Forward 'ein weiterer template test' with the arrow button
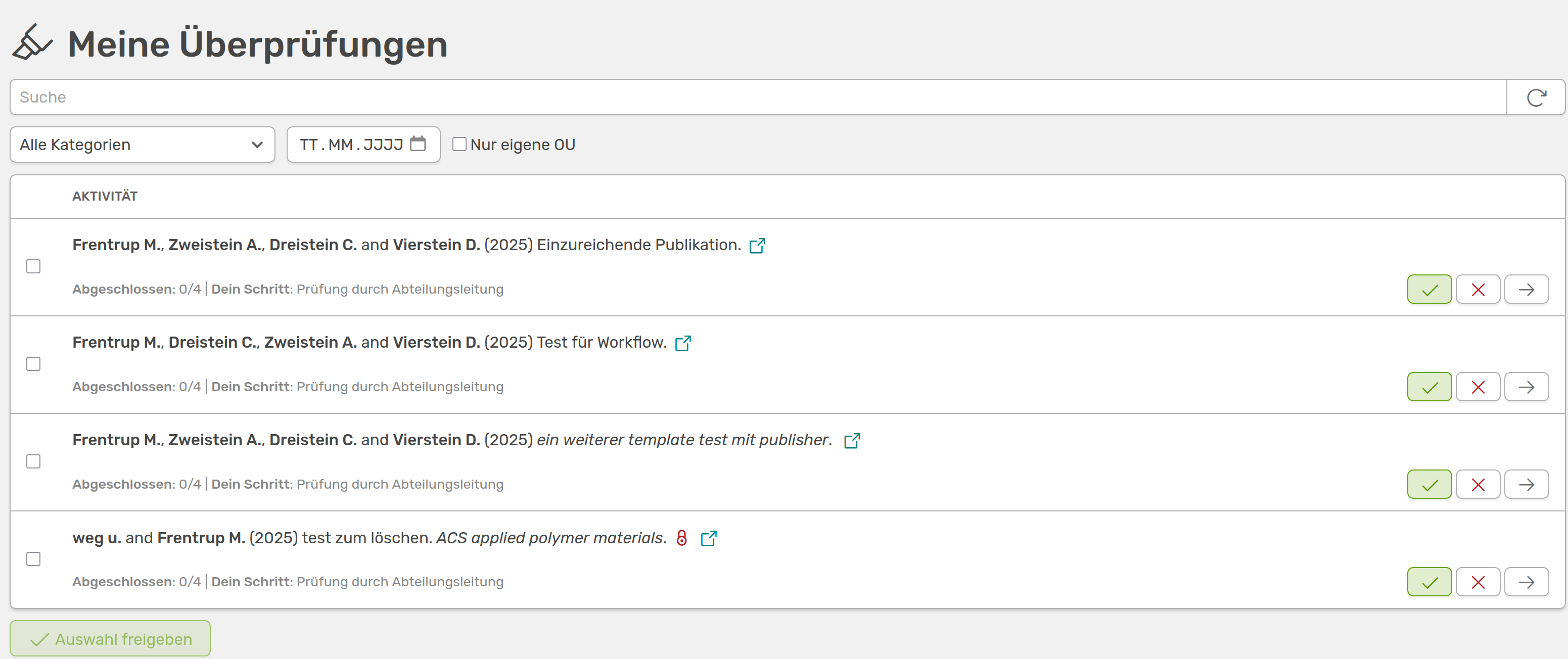 (x=1526, y=484)
